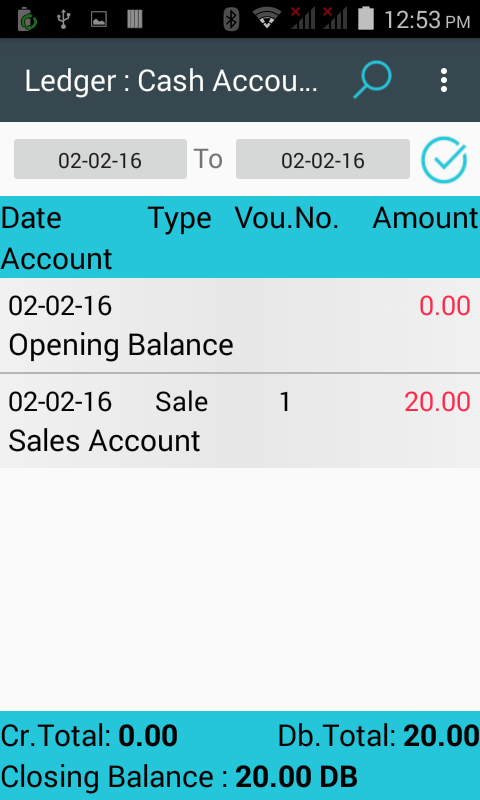The height and width of the screenshot is (800, 480).
Task: Tap the Amount column header
Action: pyautogui.click(x=425, y=218)
